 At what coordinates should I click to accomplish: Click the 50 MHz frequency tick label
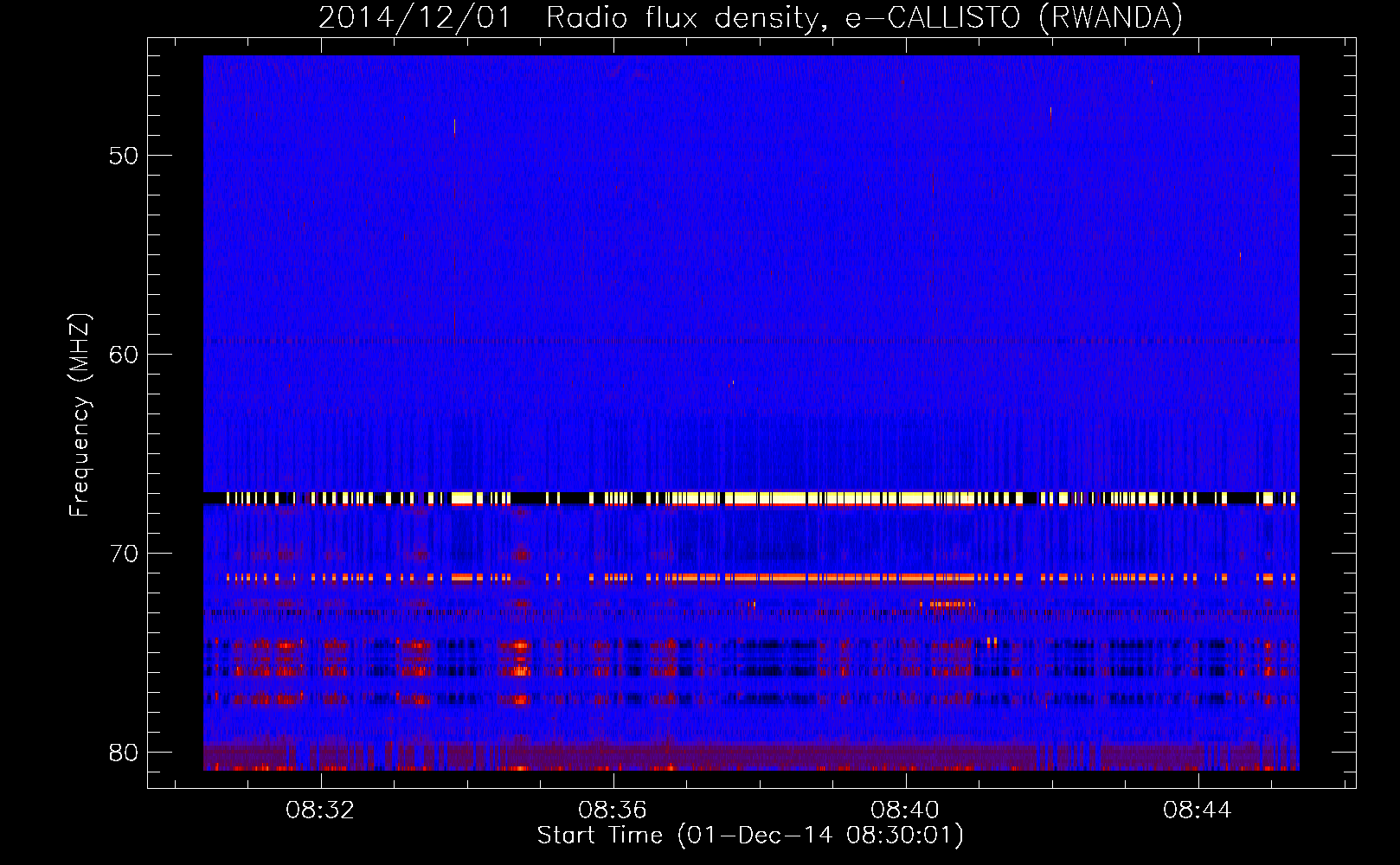(125, 157)
